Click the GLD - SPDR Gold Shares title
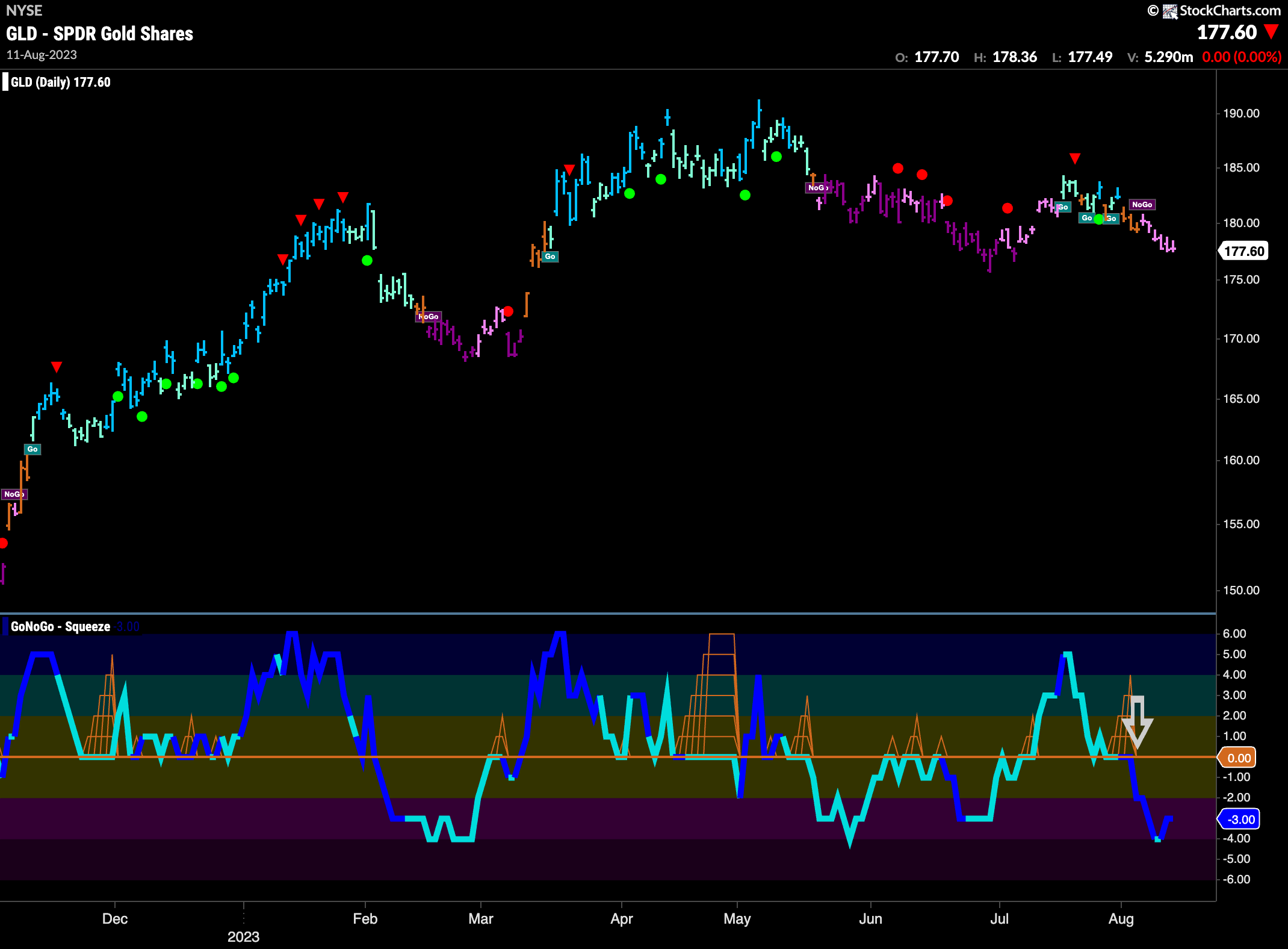This screenshot has height=949, width=1288. (100, 34)
